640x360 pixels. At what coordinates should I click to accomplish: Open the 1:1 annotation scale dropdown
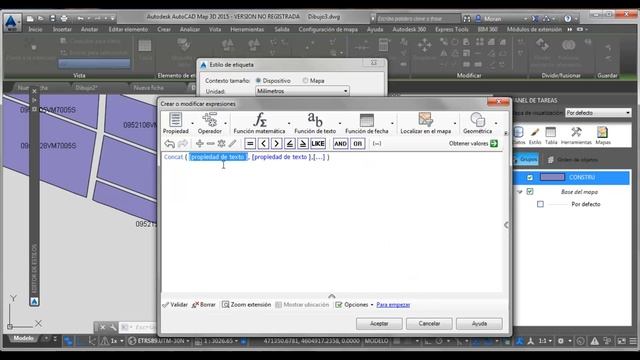544,341
